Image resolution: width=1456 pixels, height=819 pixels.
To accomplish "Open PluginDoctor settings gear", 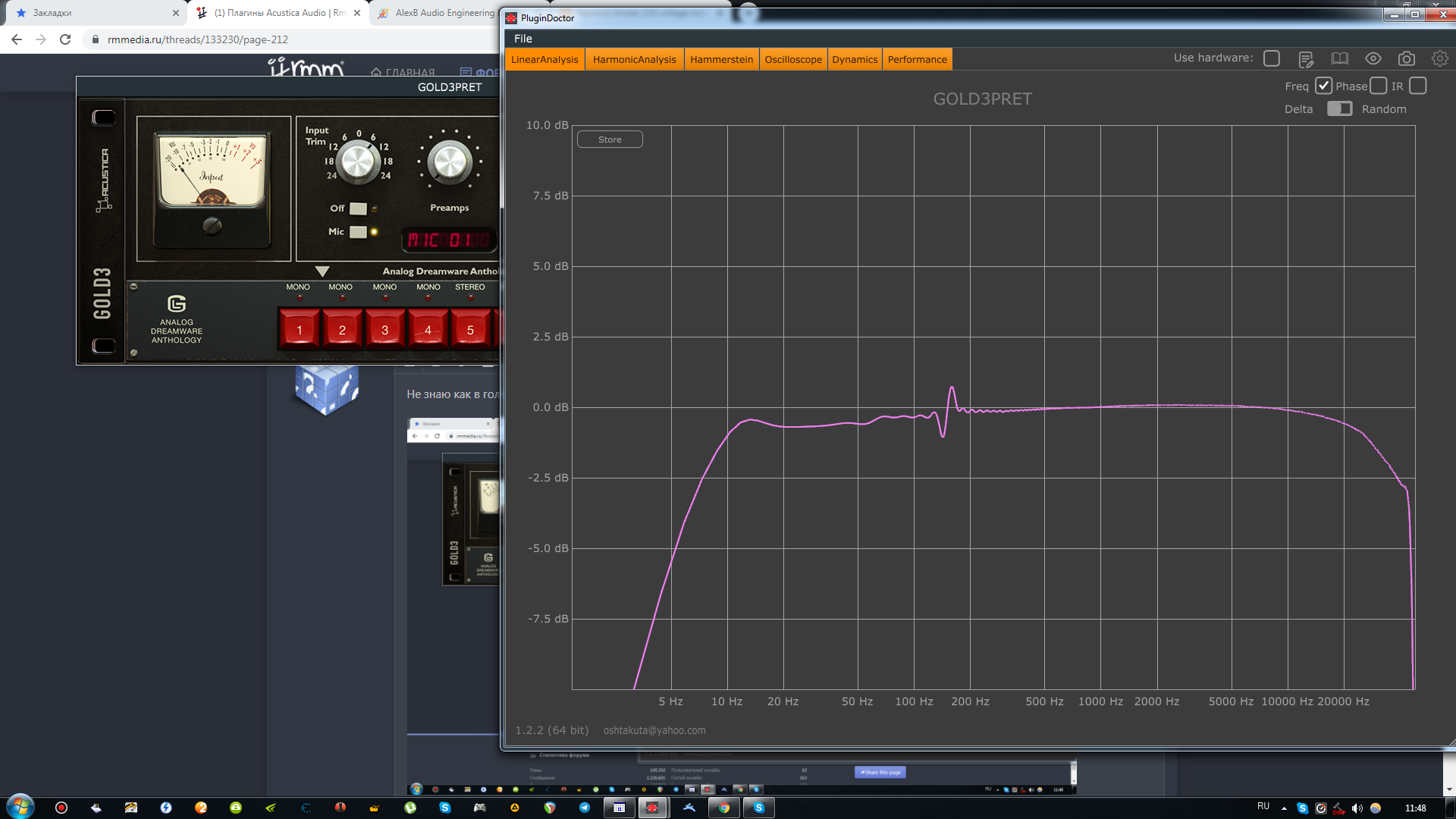I will coord(1439,59).
